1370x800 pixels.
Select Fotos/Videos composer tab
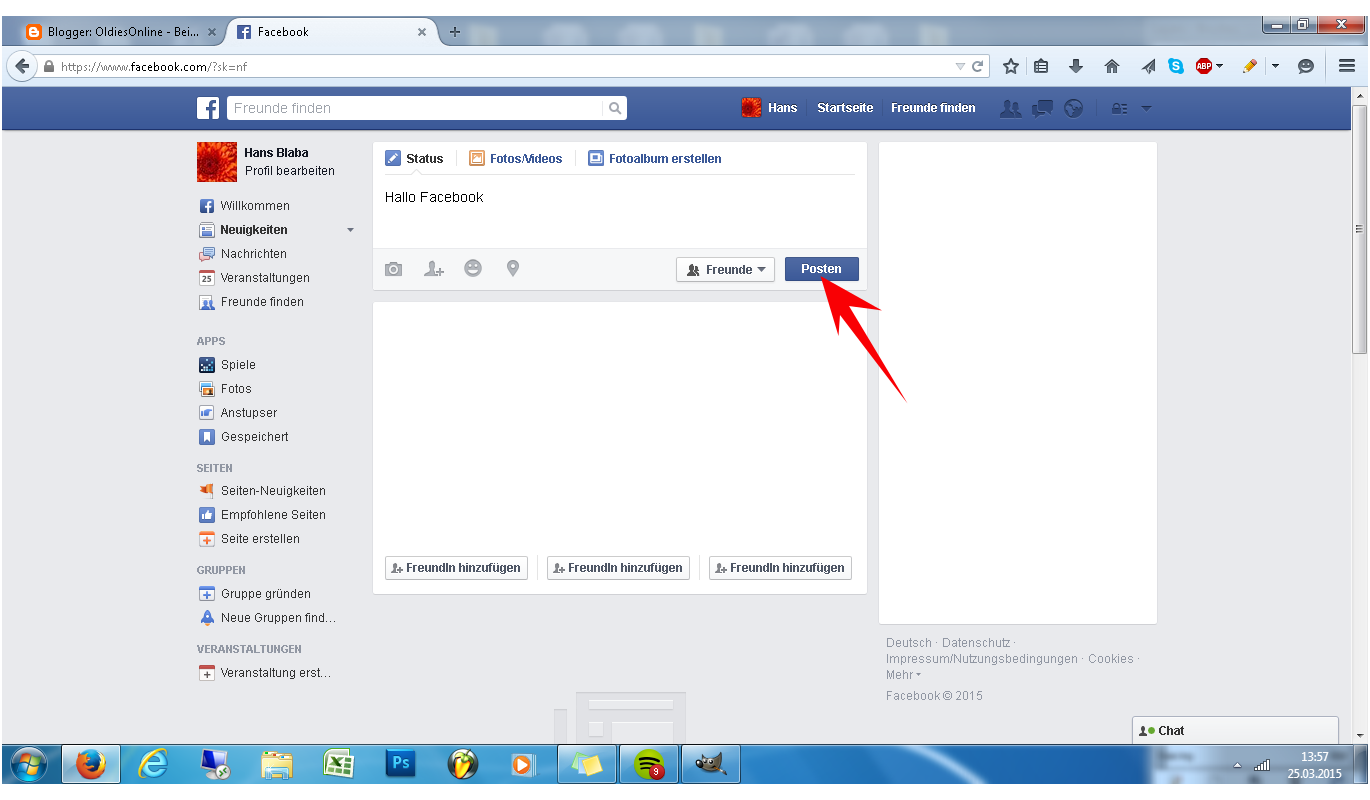click(516, 158)
